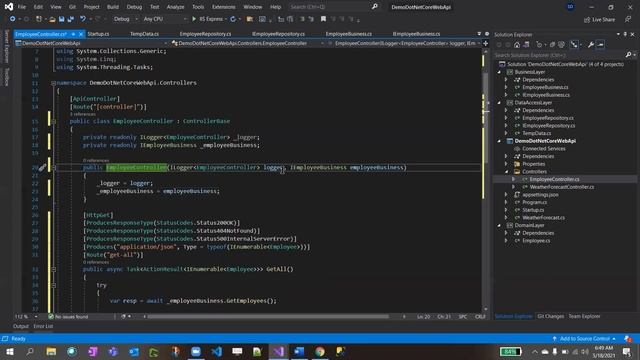The image size is (640, 360).
Task: Start debugging with the IIS Express play button
Action: point(194,19)
